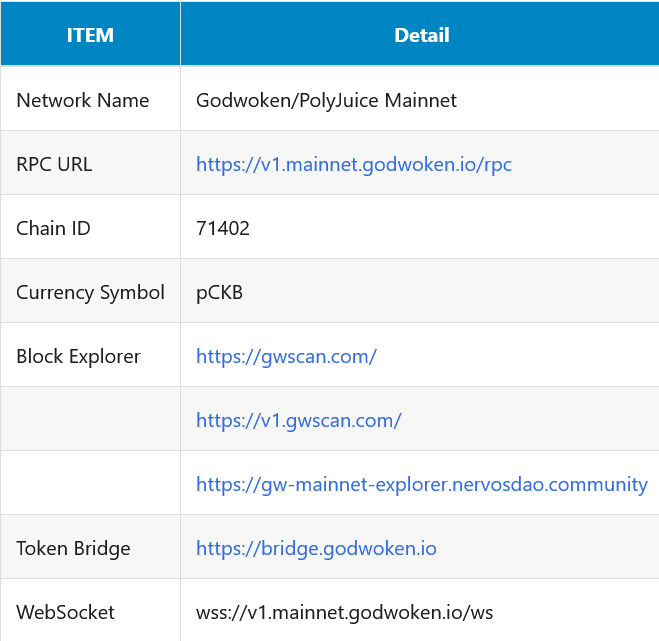
Task: Open the https://gwscan.com/ explorer link
Action: 286,356
